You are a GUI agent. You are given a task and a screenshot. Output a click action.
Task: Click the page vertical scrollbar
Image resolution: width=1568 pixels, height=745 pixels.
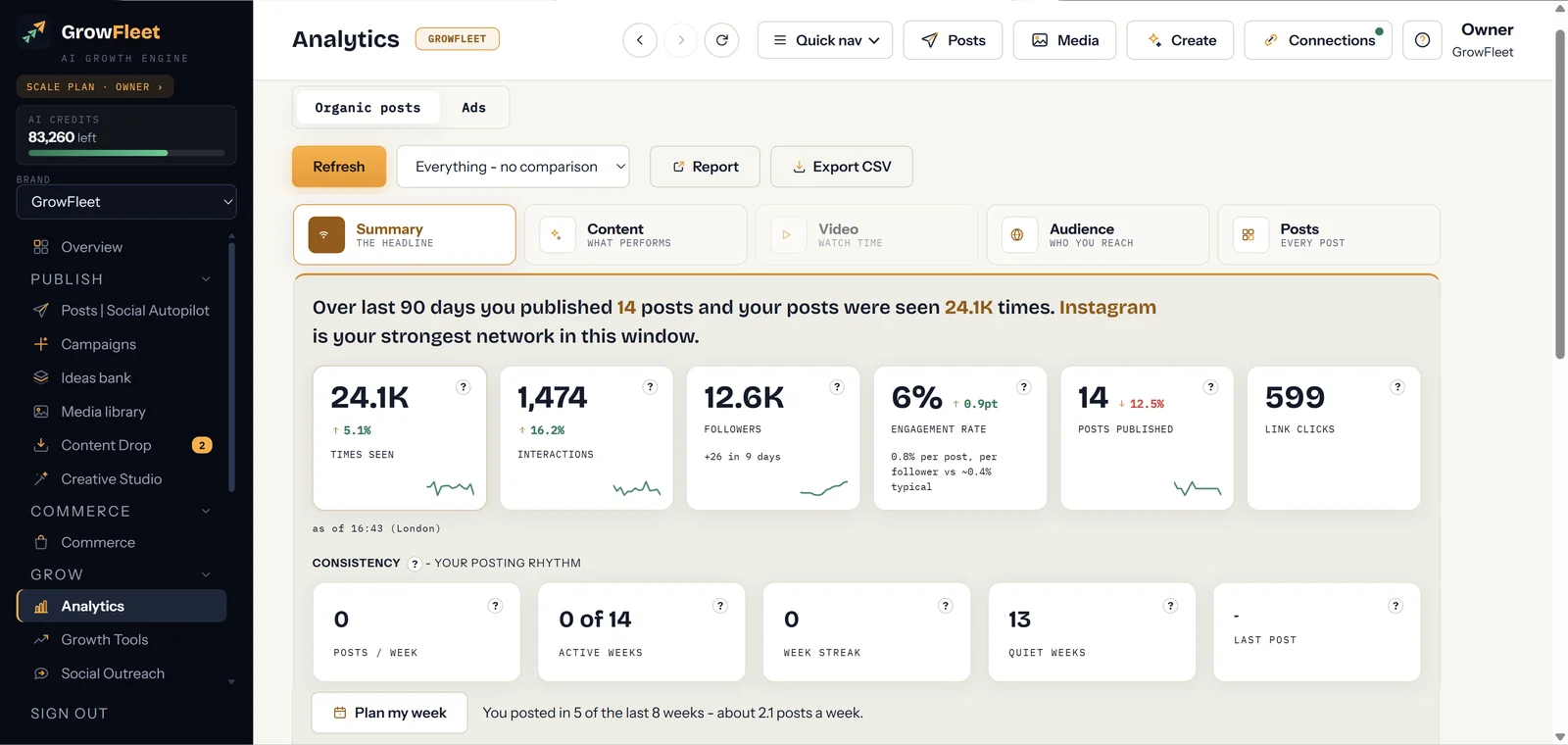tap(1560, 194)
